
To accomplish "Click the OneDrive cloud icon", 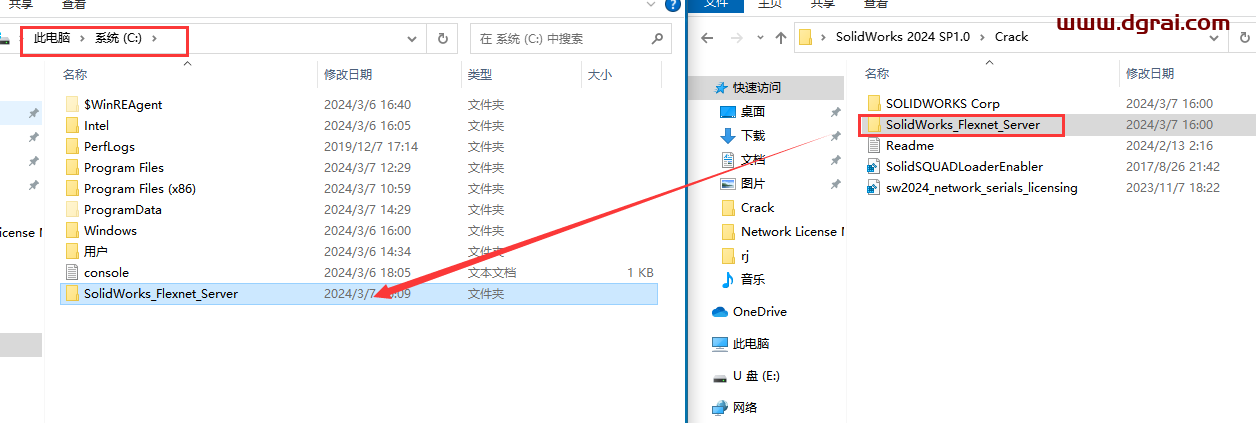I will point(720,311).
